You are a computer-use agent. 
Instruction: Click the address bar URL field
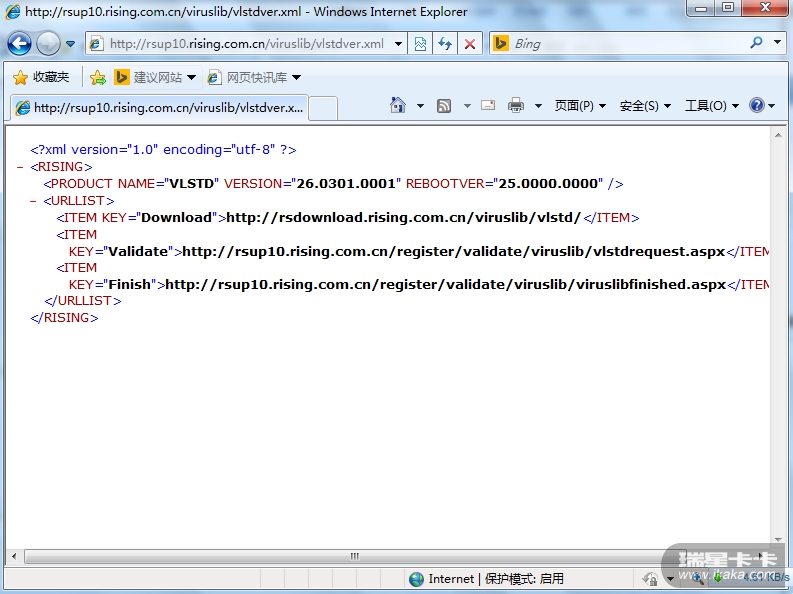246,44
